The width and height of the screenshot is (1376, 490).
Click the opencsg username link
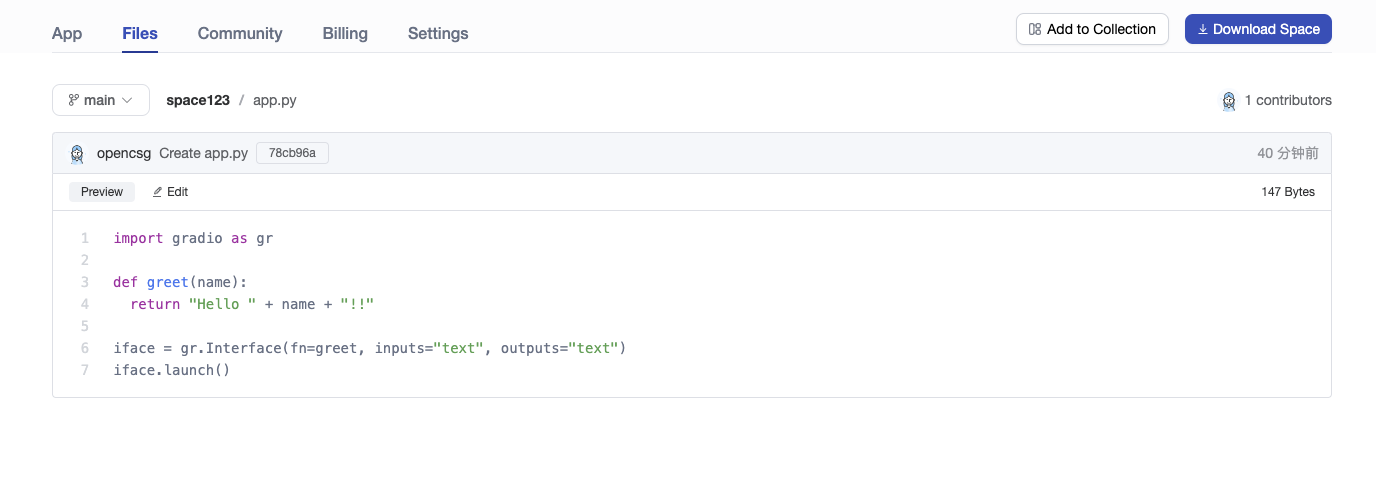124,153
